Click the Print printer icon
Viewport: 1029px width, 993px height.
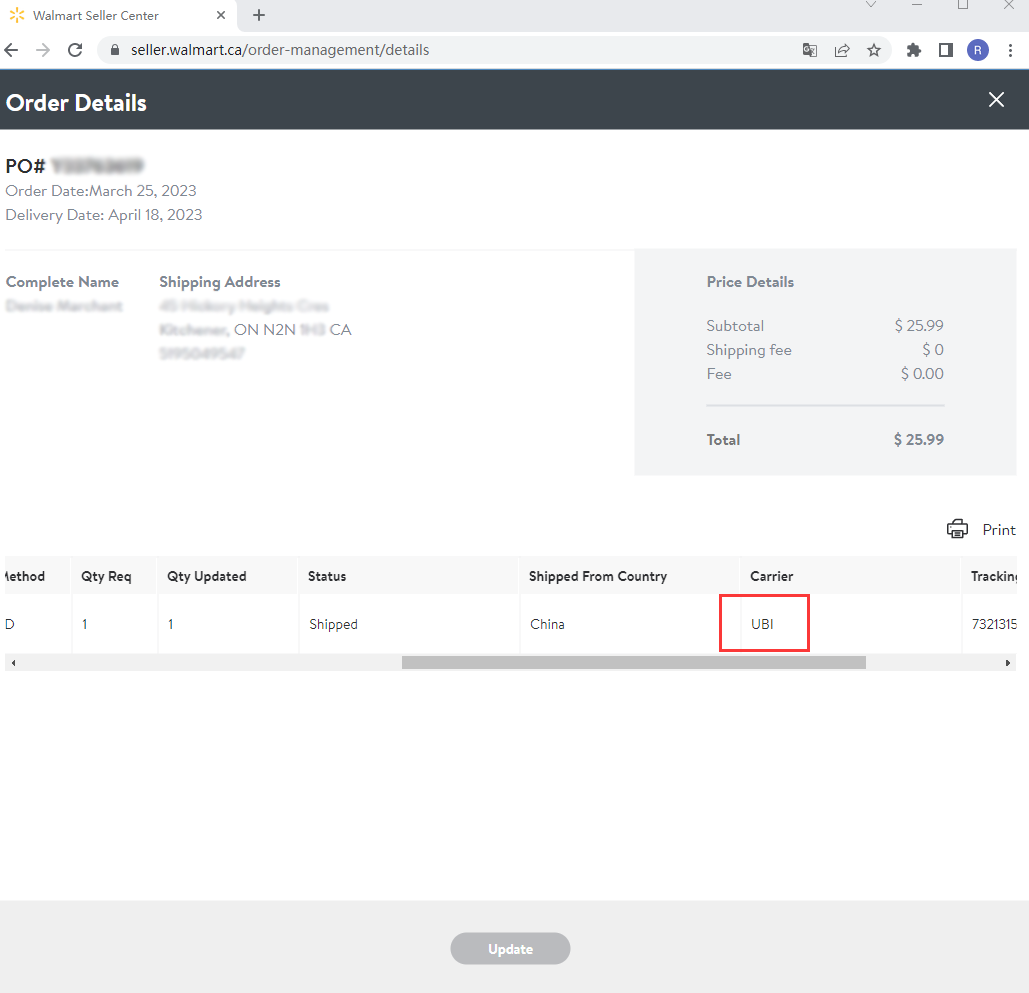pos(957,529)
